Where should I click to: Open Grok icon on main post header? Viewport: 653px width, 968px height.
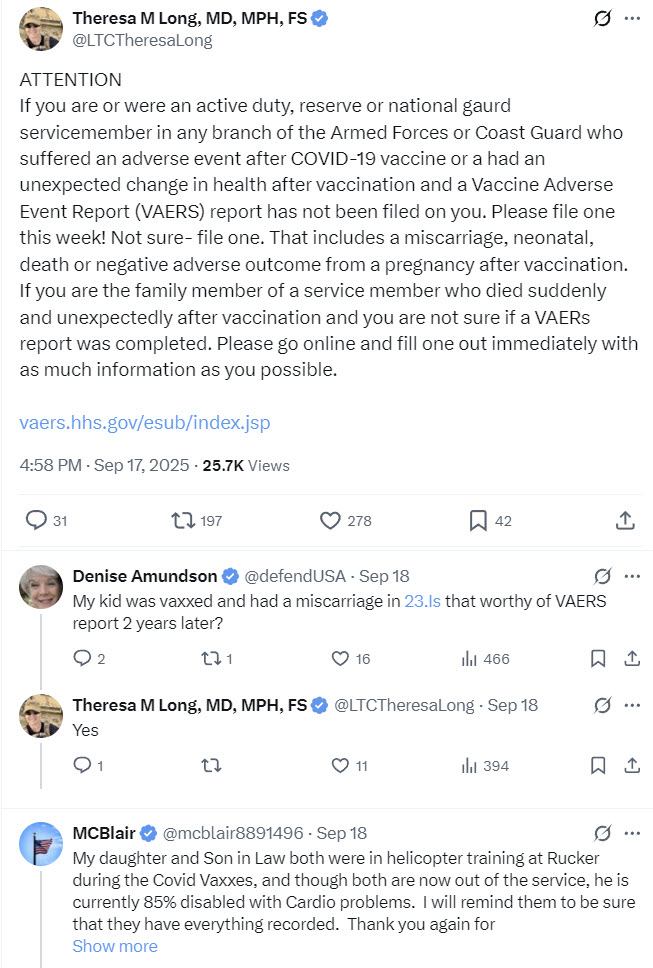click(602, 19)
